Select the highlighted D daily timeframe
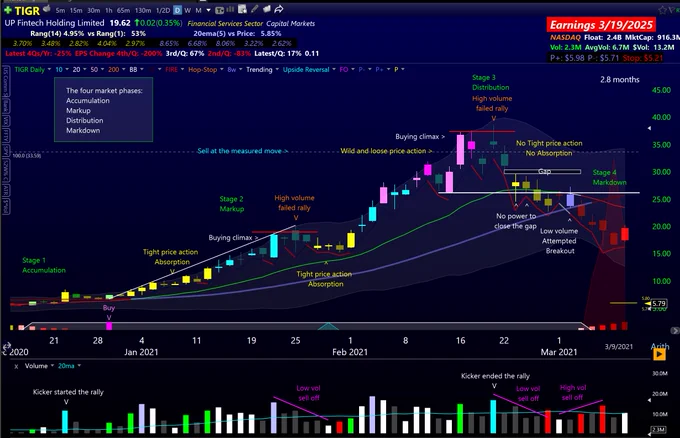680x438 pixels. point(177,10)
